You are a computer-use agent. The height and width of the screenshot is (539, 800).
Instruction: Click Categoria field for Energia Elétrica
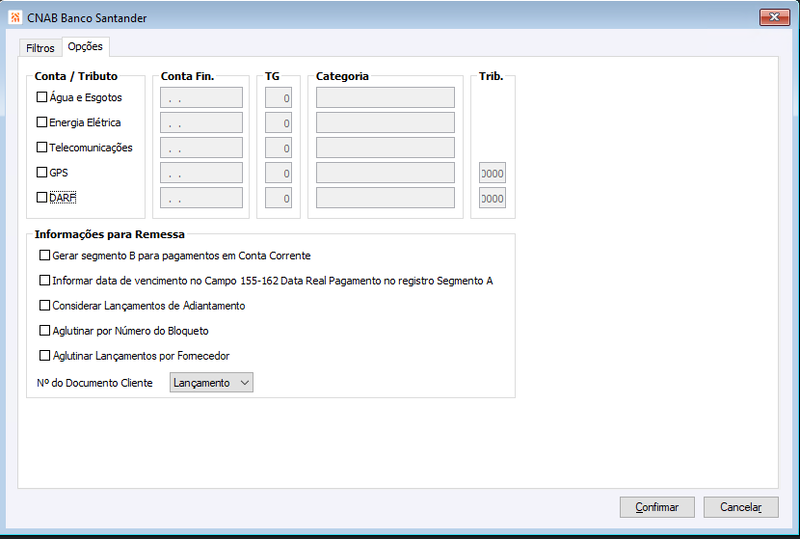pos(385,122)
